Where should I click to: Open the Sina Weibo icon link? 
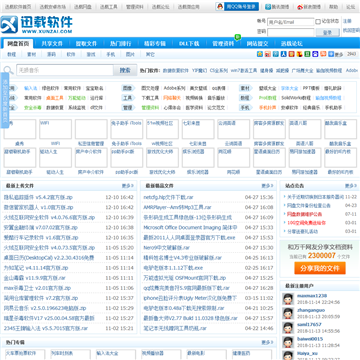[x=300, y=7]
